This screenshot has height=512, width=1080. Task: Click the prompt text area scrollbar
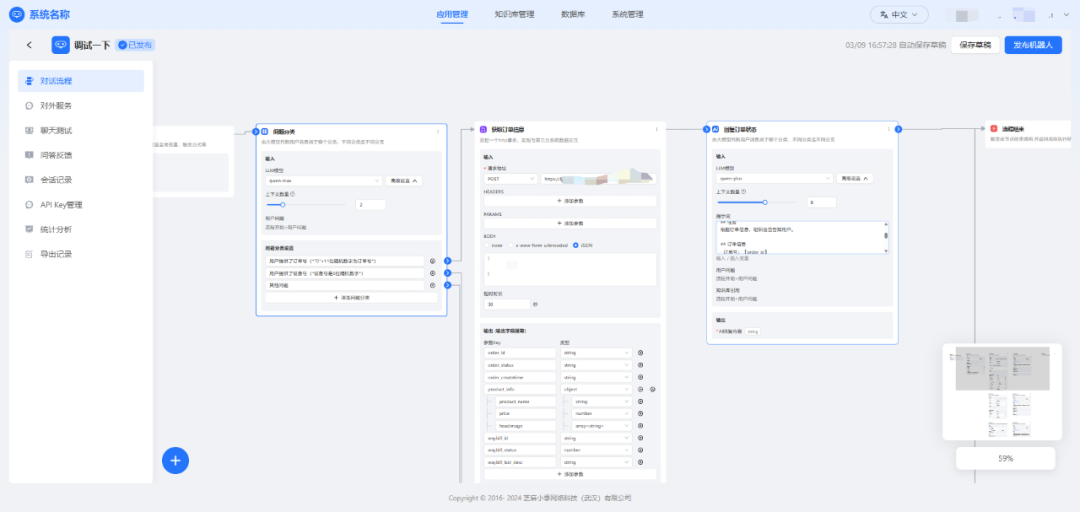tap(886, 238)
